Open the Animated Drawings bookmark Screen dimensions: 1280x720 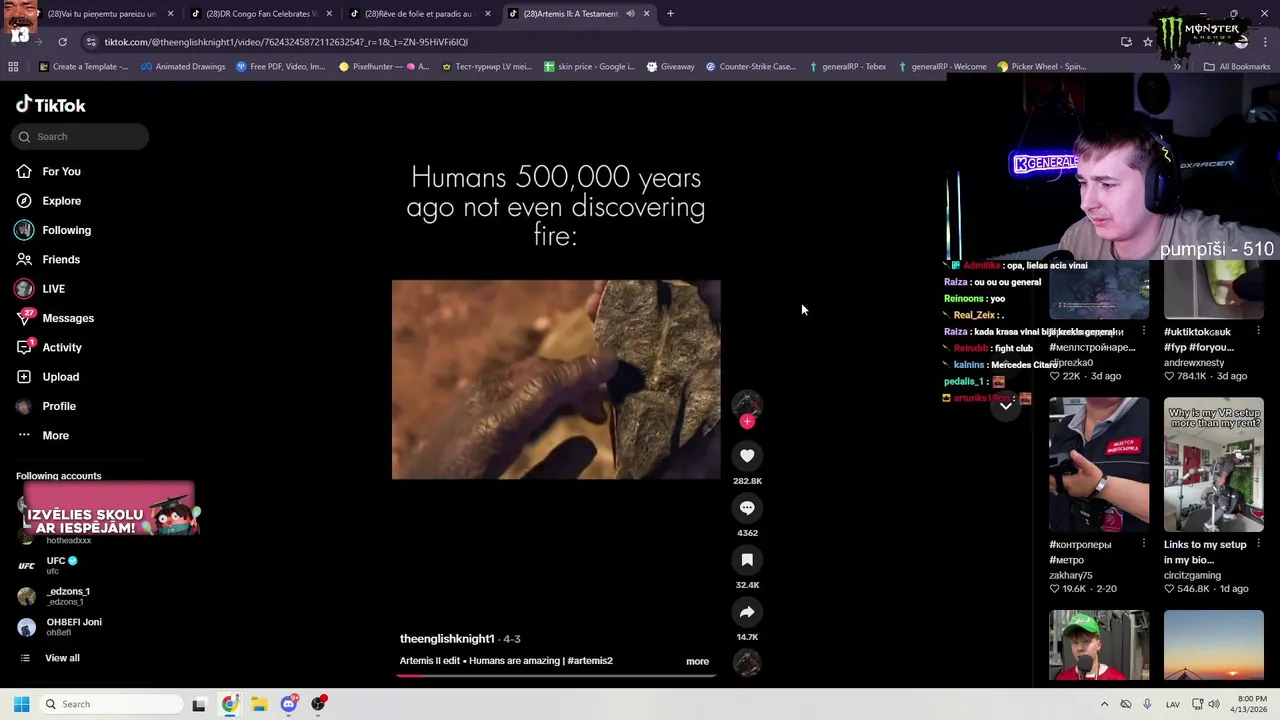tap(183, 67)
